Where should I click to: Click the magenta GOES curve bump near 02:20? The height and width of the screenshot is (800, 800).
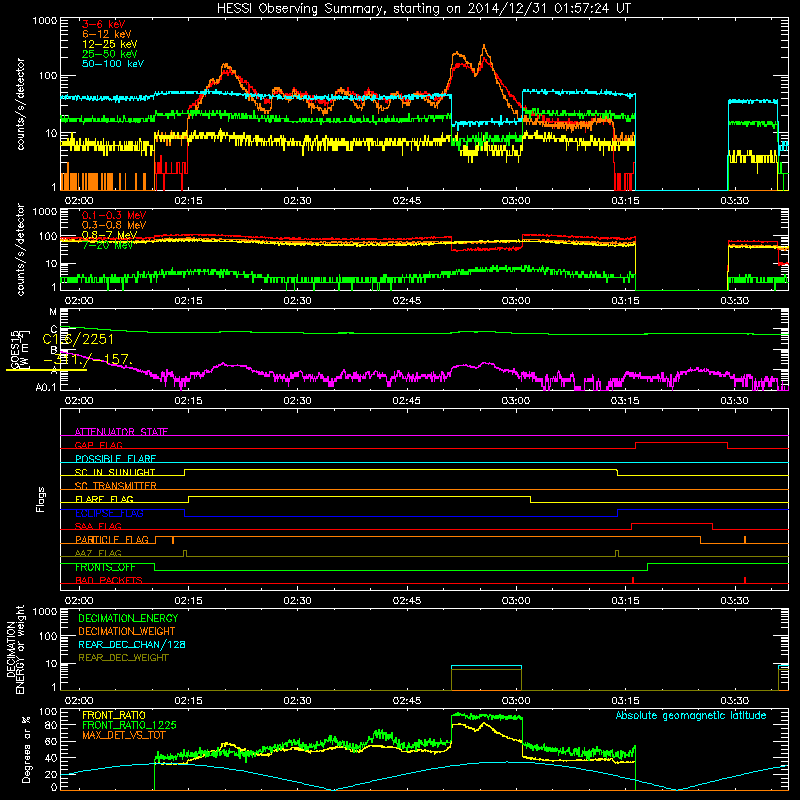(223, 365)
